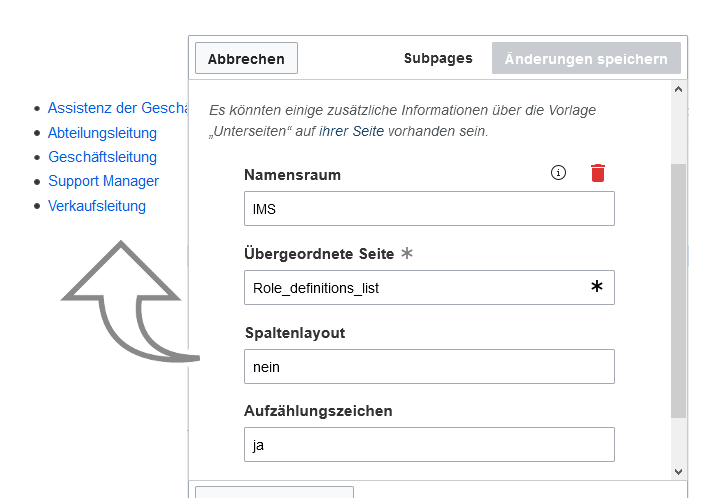
Task: Open the 'ihrer Seite' template link
Action: [x=351, y=131]
